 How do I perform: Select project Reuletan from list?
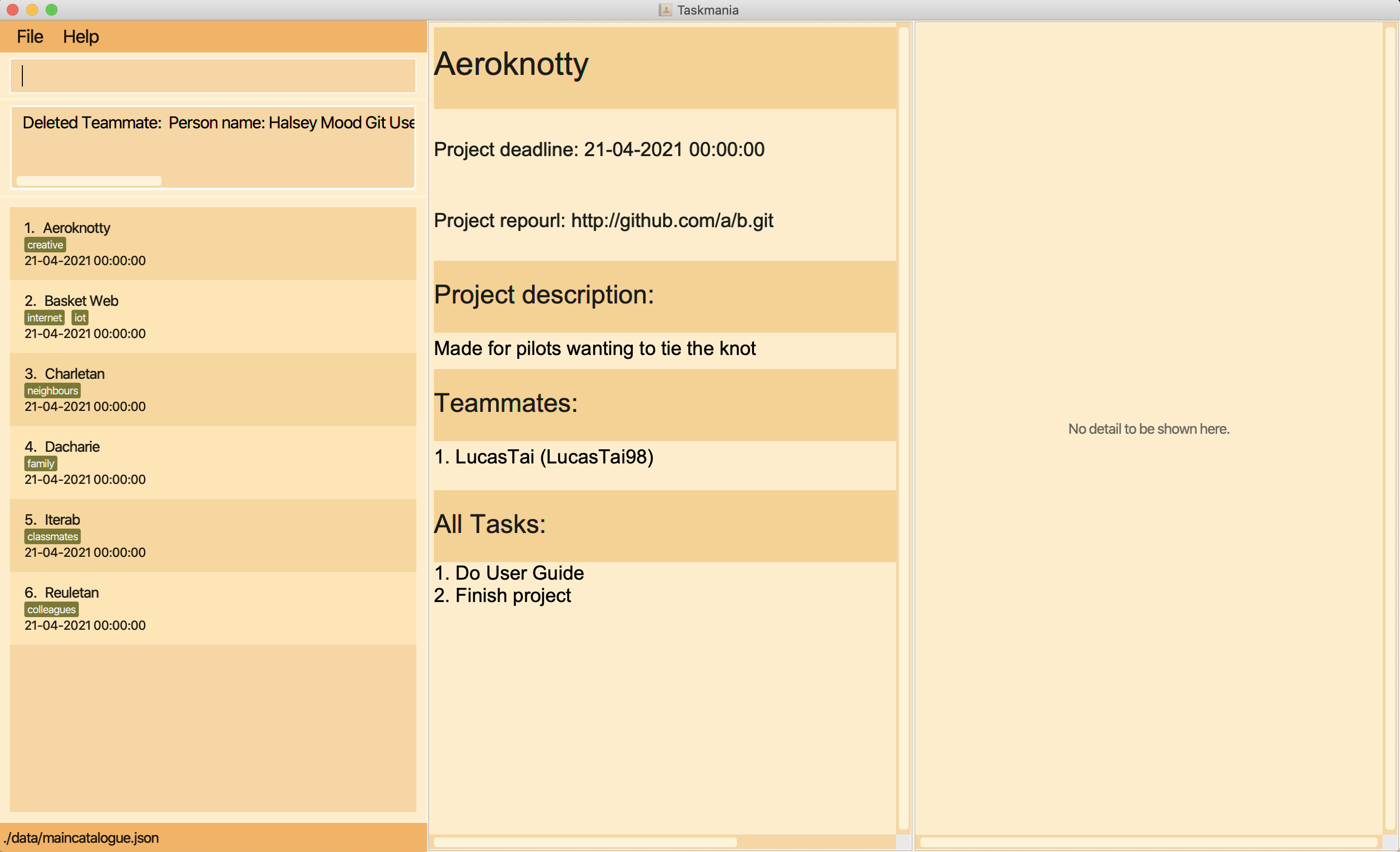213,608
